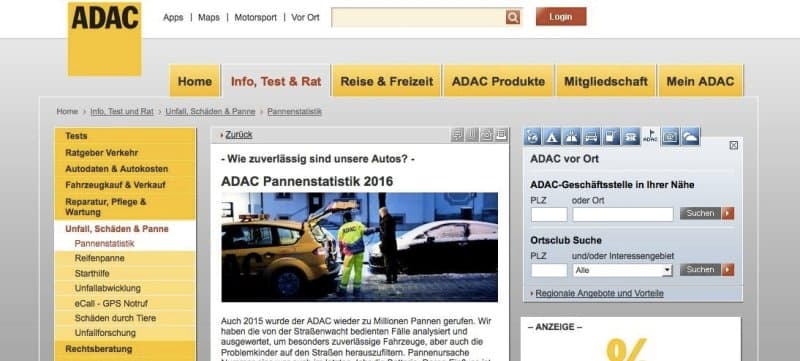The height and width of the screenshot is (361, 800).
Task: Click the bookmark icon above the article
Action: pos(472,135)
